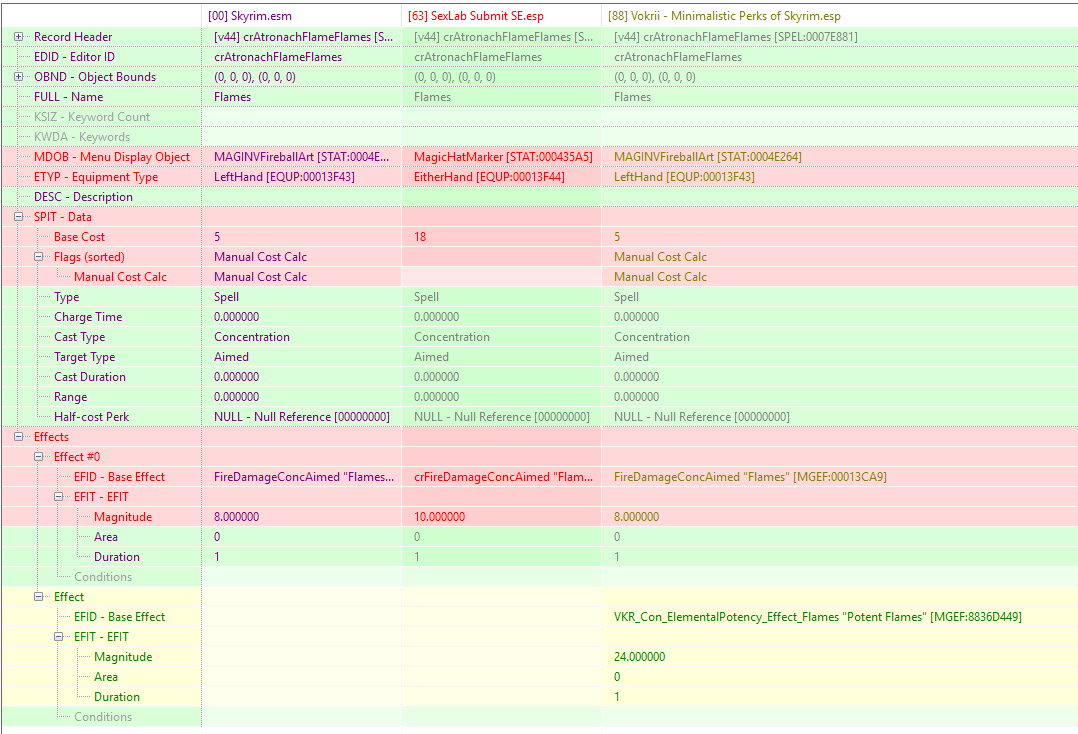This screenshot has width=1078, height=734.
Task: Collapse EFIT - EFIT under Effect #0
Action: pos(58,496)
